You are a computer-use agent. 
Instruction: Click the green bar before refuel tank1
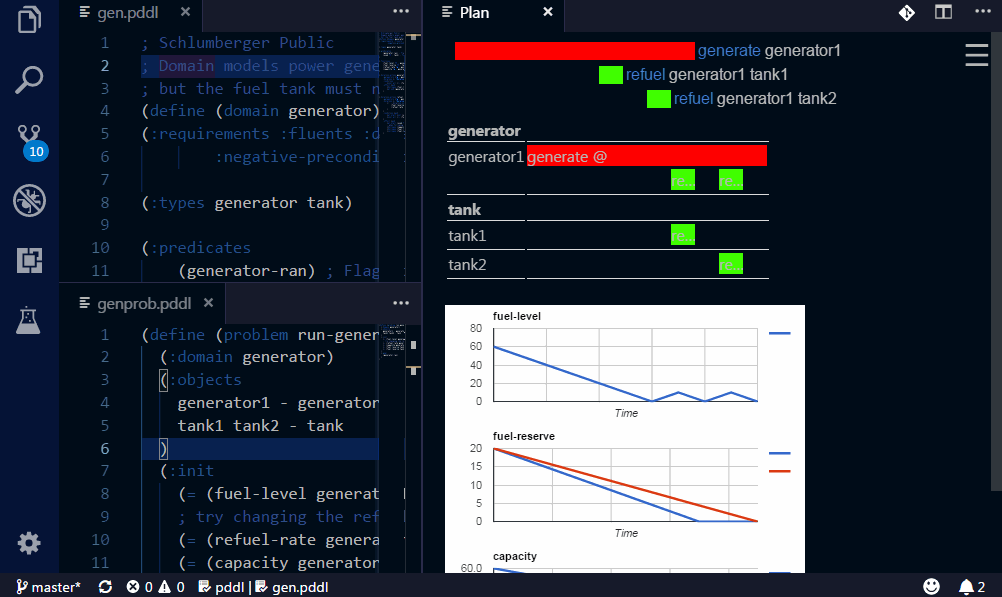point(611,75)
